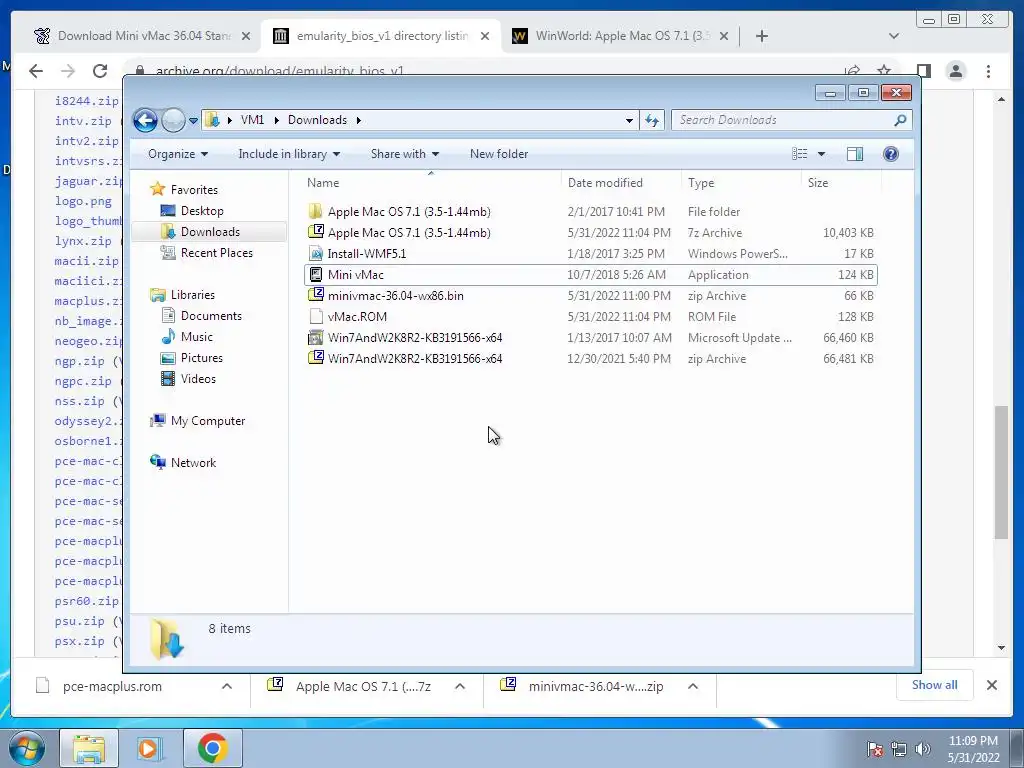Viewport: 1024px width, 768px height.
Task: Open Chrome tab search chevron
Action: (894, 36)
